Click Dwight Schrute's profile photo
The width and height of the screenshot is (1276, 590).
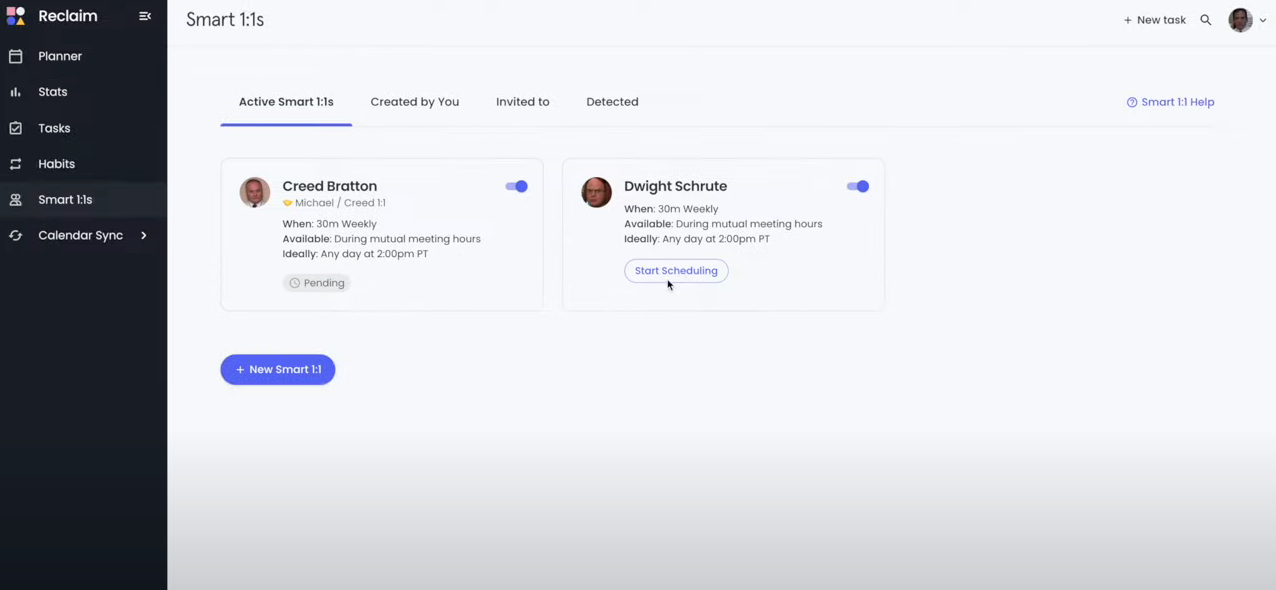(x=597, y=192)
